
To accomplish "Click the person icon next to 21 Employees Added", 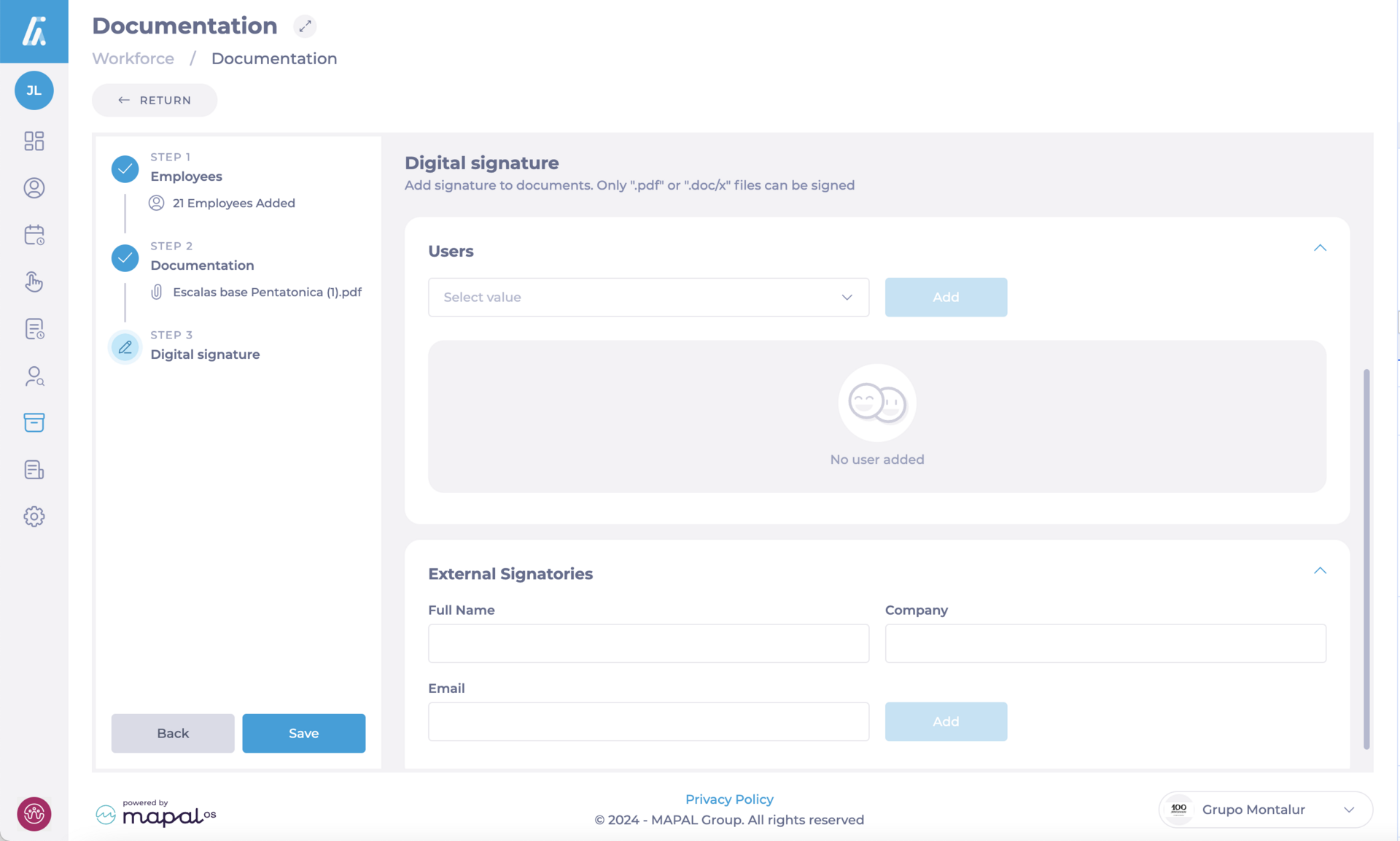I will coord(156,203).
